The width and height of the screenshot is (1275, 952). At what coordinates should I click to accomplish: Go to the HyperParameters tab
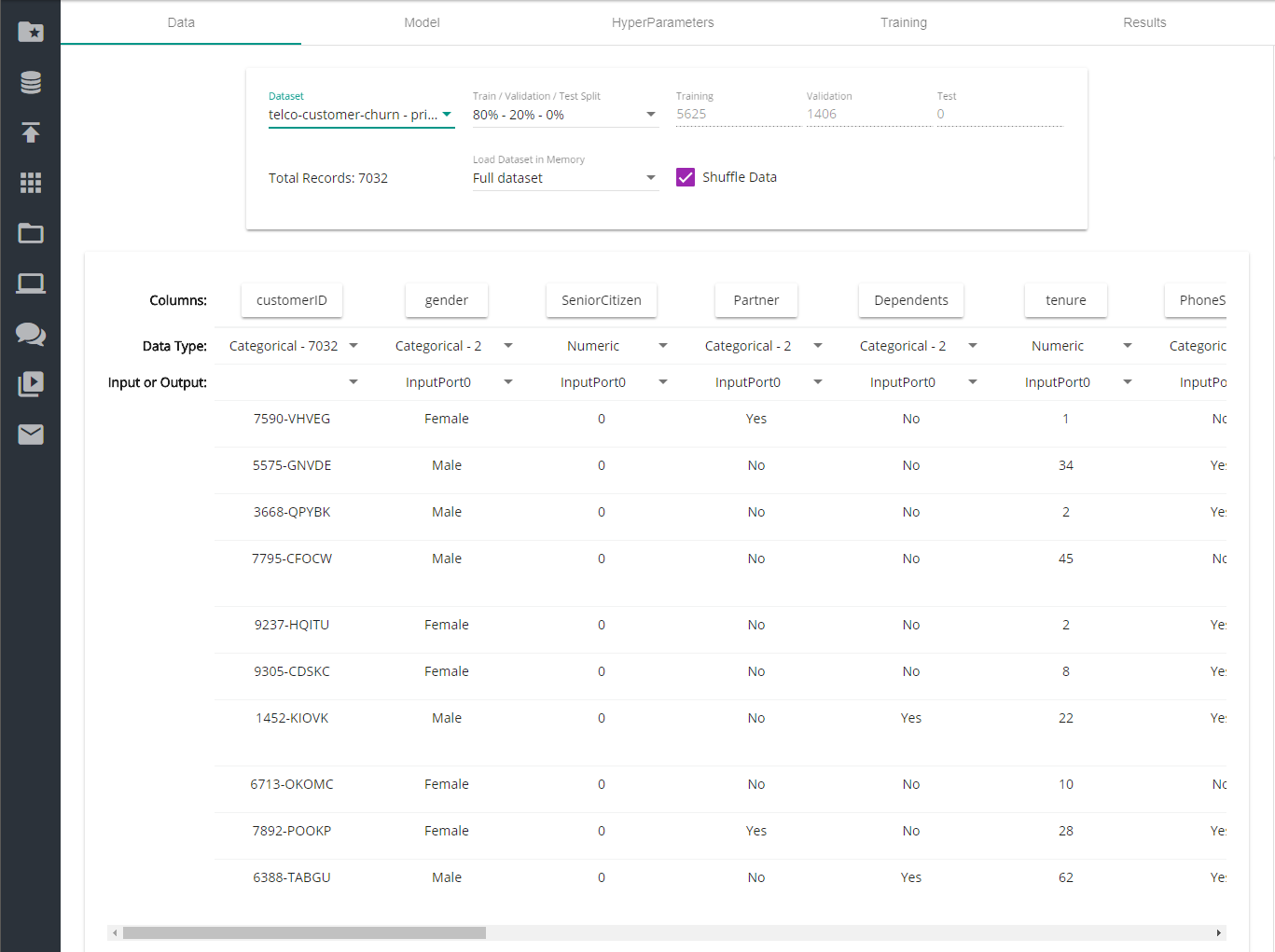(662, 22)
